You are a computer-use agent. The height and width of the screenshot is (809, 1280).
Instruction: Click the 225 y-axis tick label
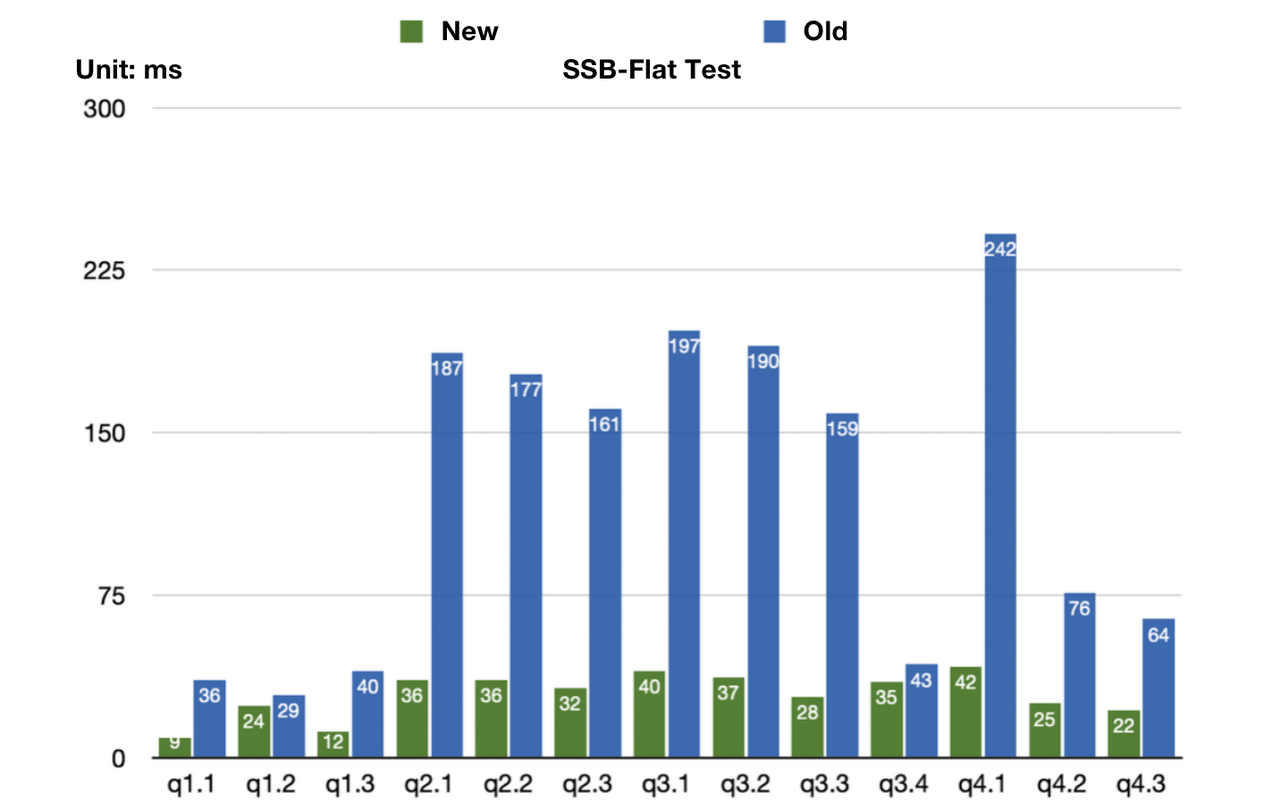[x=103, y=271]
